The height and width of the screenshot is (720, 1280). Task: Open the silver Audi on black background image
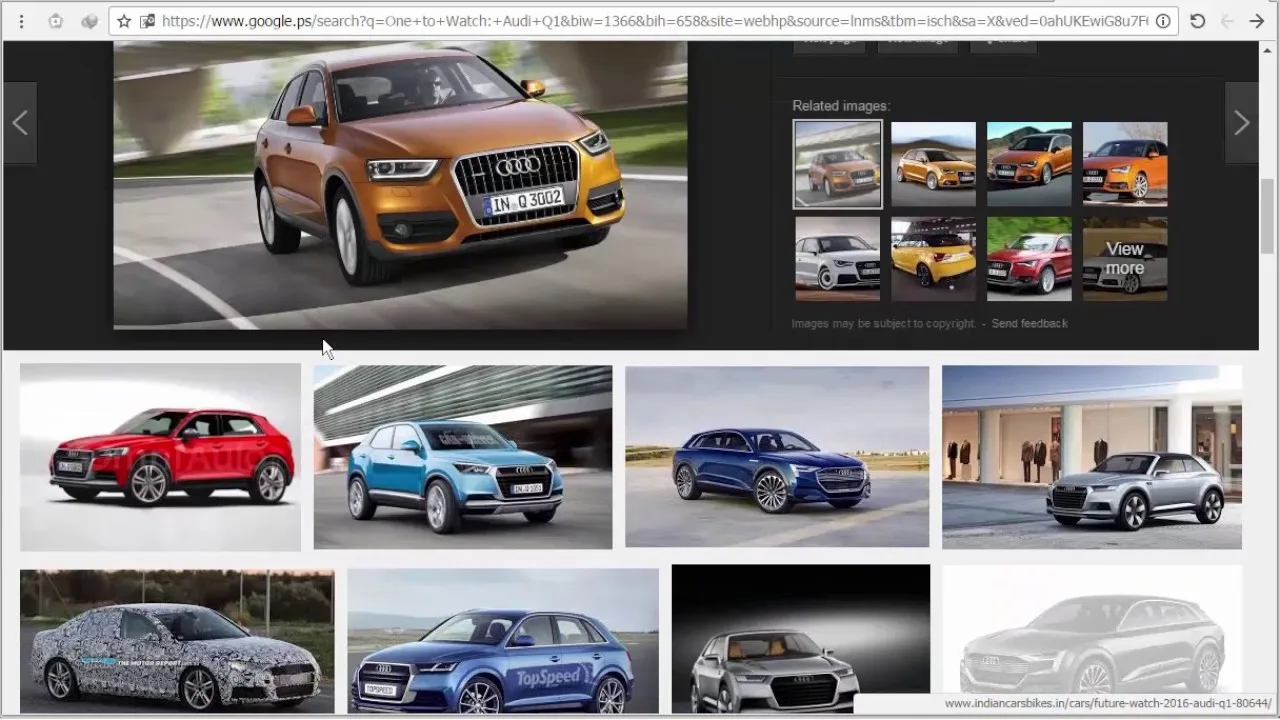coord(801,639)
